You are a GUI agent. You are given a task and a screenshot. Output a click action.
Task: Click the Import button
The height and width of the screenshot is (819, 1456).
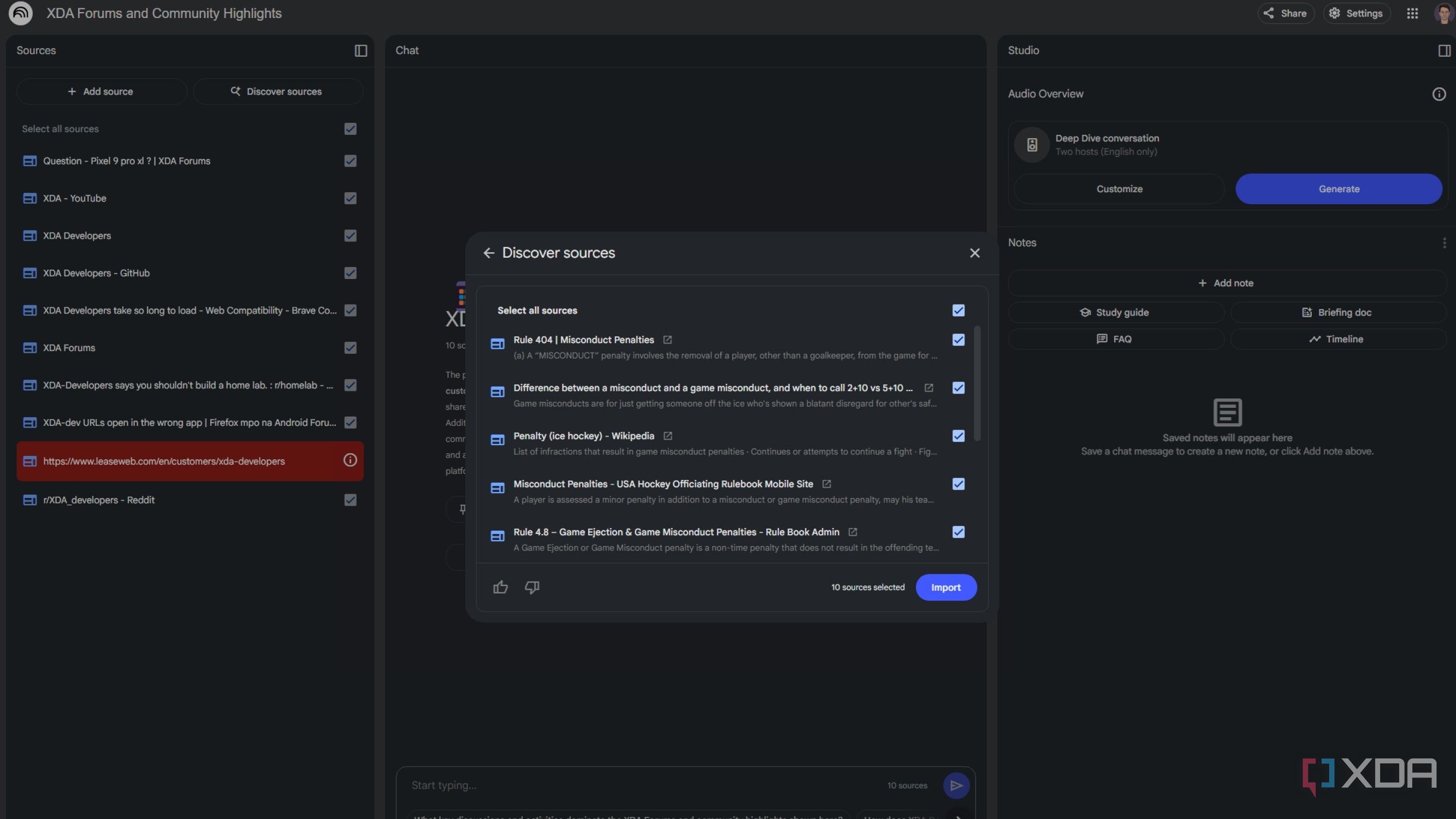(x=945, y=587)
